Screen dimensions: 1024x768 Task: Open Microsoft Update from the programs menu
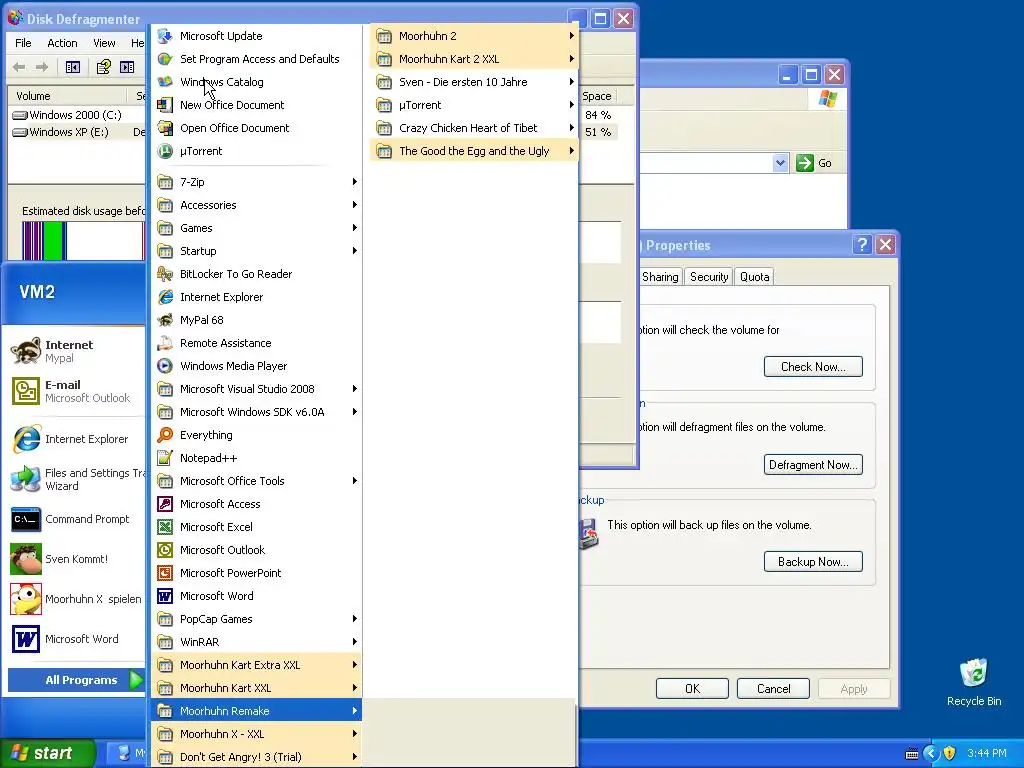point(256,36)
